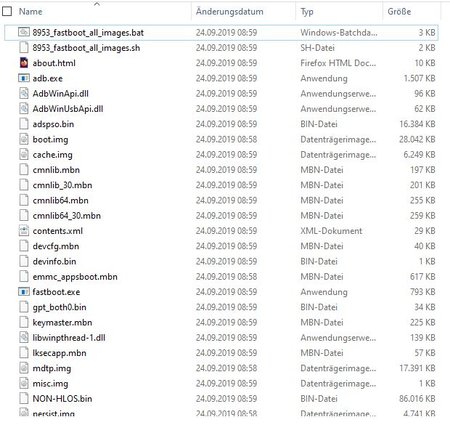Select the Firefox icon beside about.html

[x=24, y=63]
